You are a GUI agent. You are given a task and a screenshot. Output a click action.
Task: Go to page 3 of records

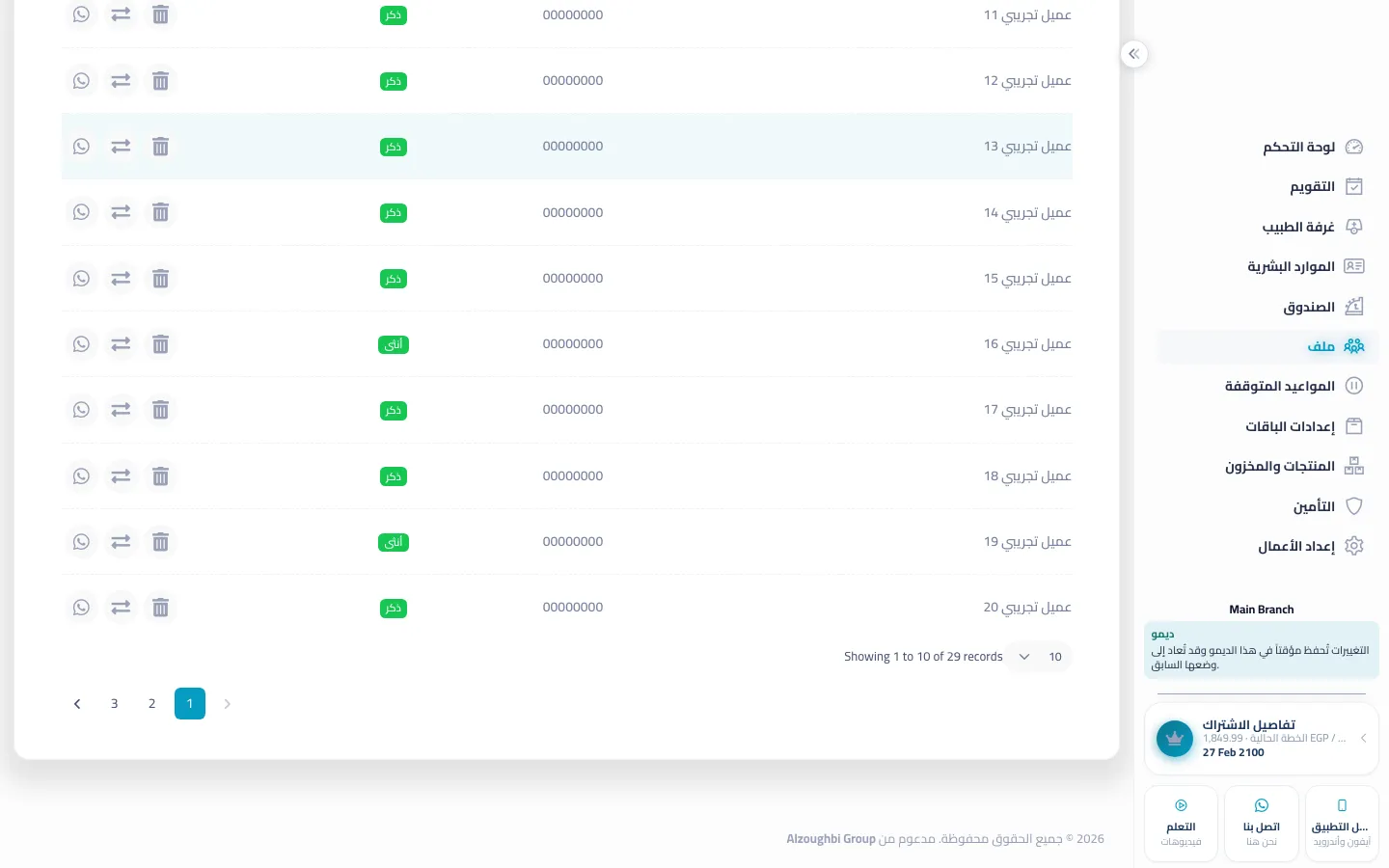click(x=114, y=704)
